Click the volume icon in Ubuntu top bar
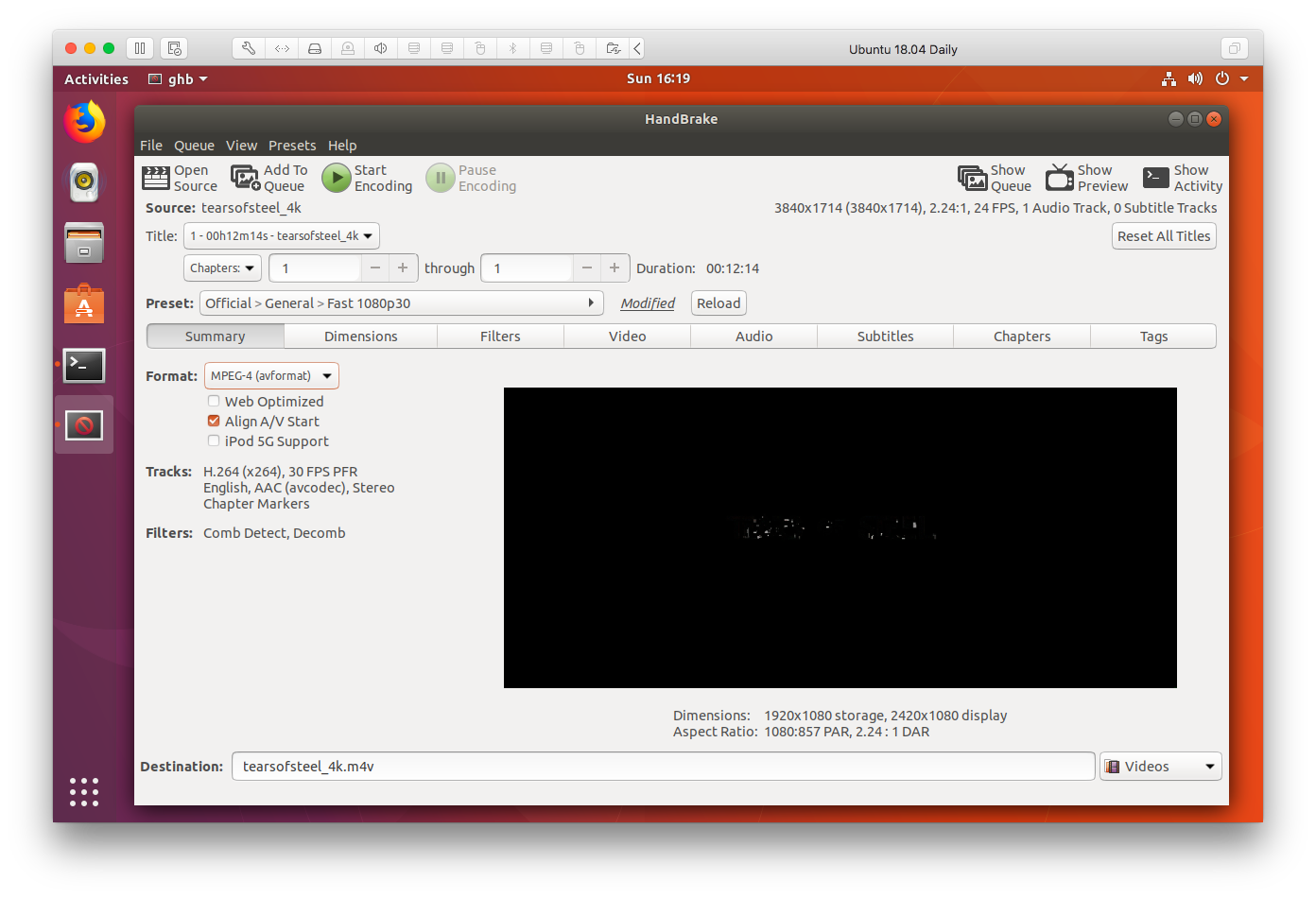1316x898 pixels. pos(1196,78)
